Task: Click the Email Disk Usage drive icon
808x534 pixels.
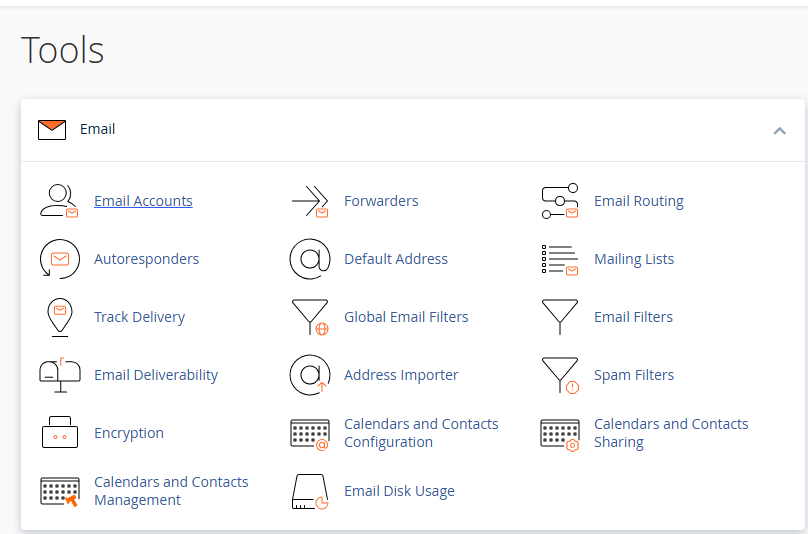Action: [x=310, y=492]
